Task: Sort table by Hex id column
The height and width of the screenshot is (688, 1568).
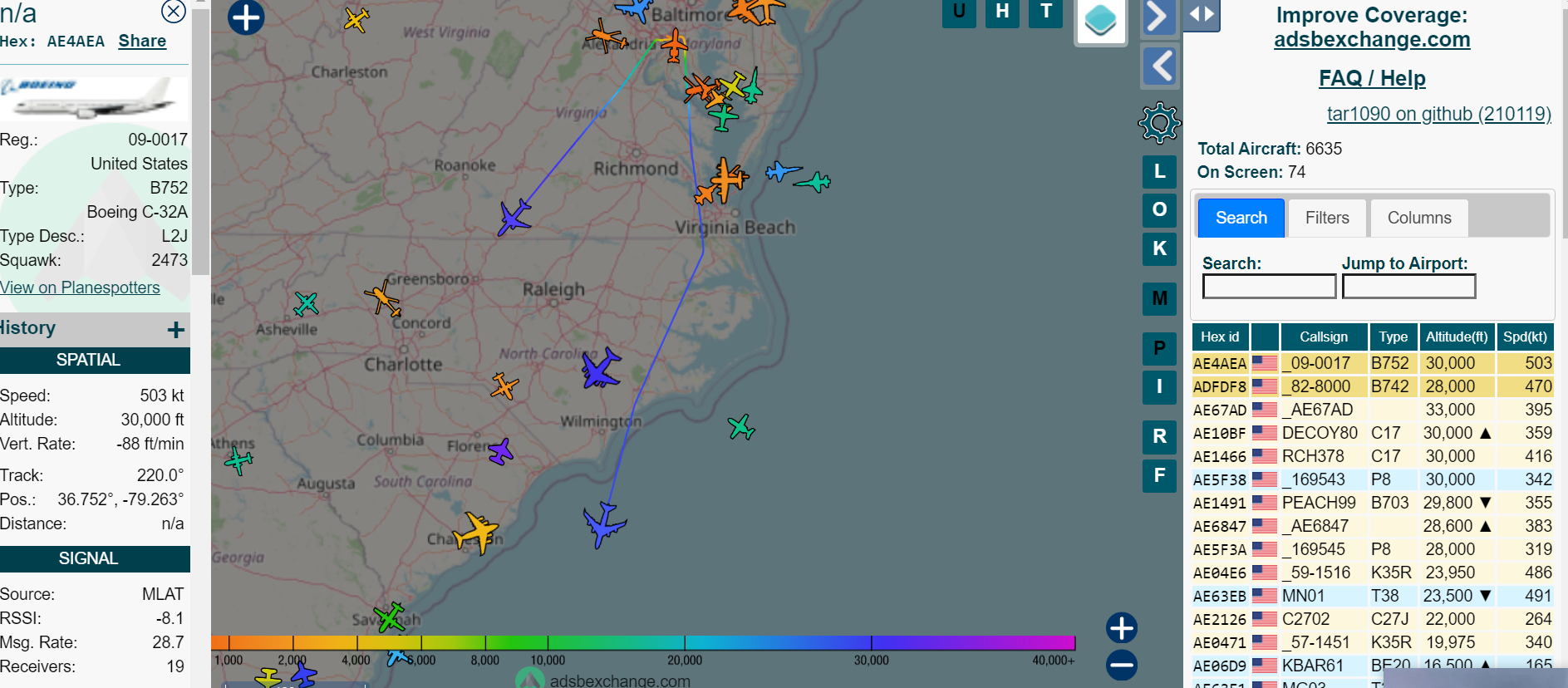Action: click(x=1220, y=337)
